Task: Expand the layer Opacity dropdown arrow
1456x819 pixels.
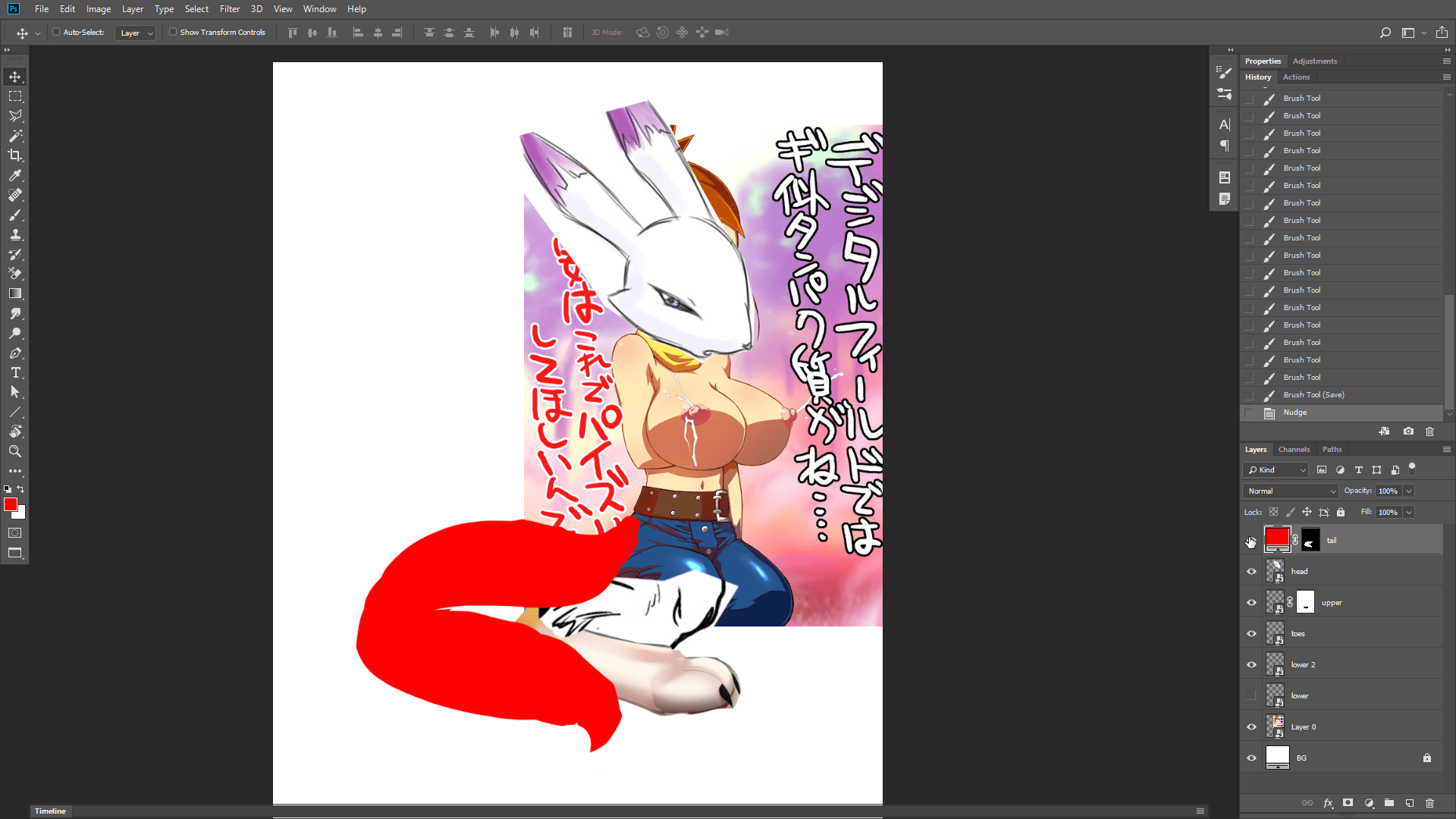Action: click(x=1409, y=491)
